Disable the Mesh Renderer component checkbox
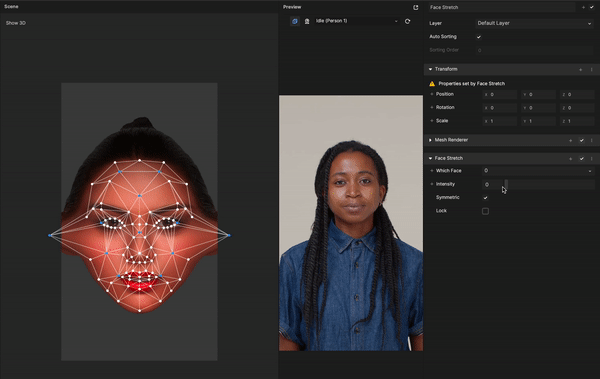600x379 pixels. pos(582,140)
